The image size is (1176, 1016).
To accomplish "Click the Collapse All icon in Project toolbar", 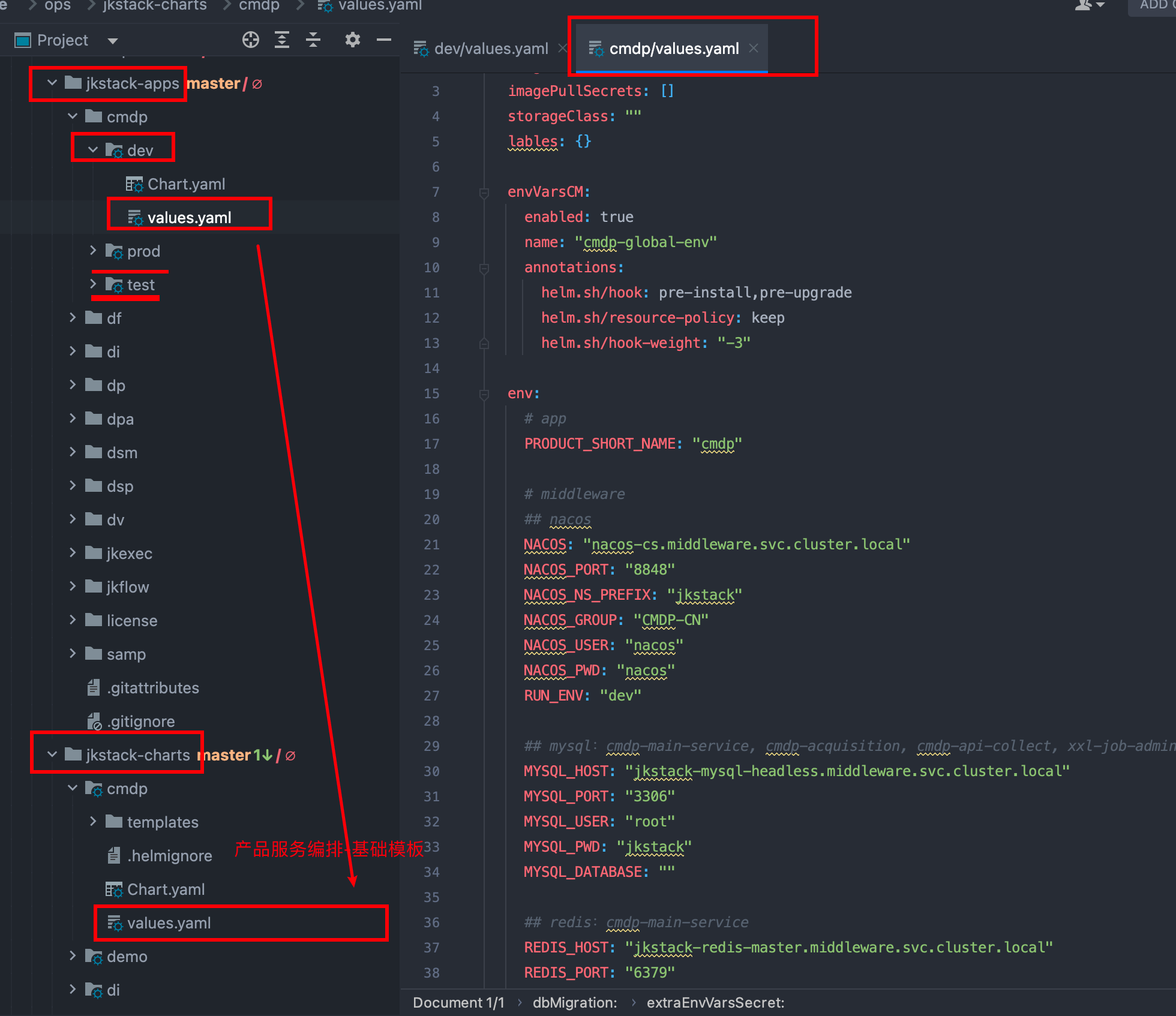I will coord(313,40).
